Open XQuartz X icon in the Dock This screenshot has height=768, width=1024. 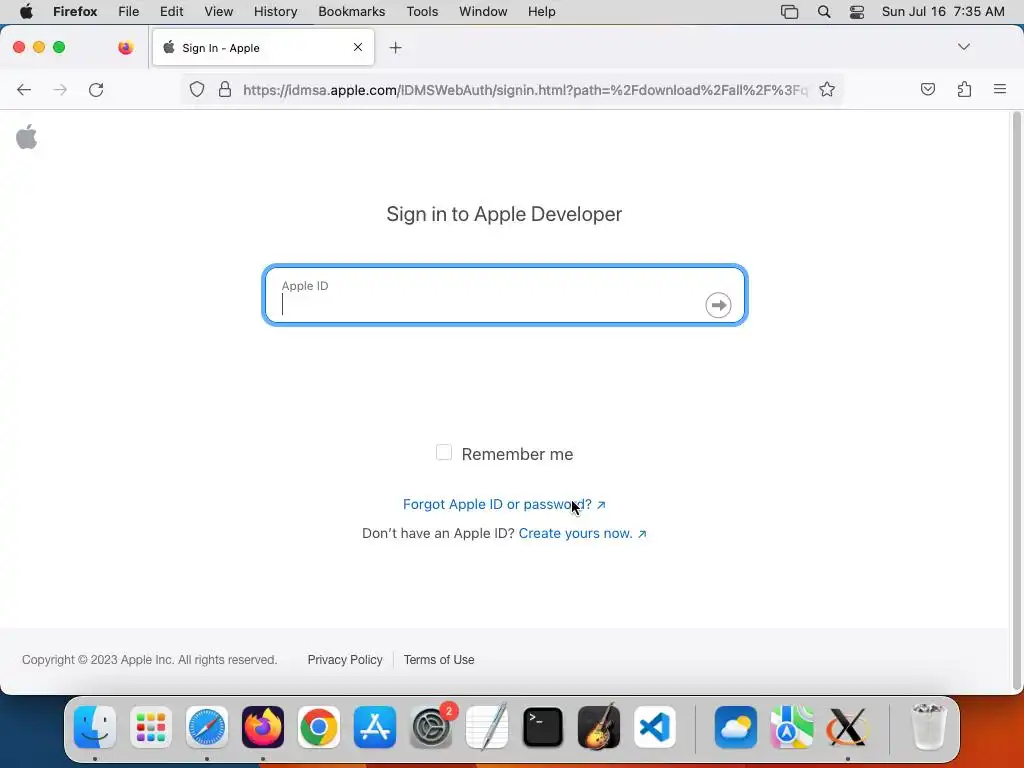(848, 727)
